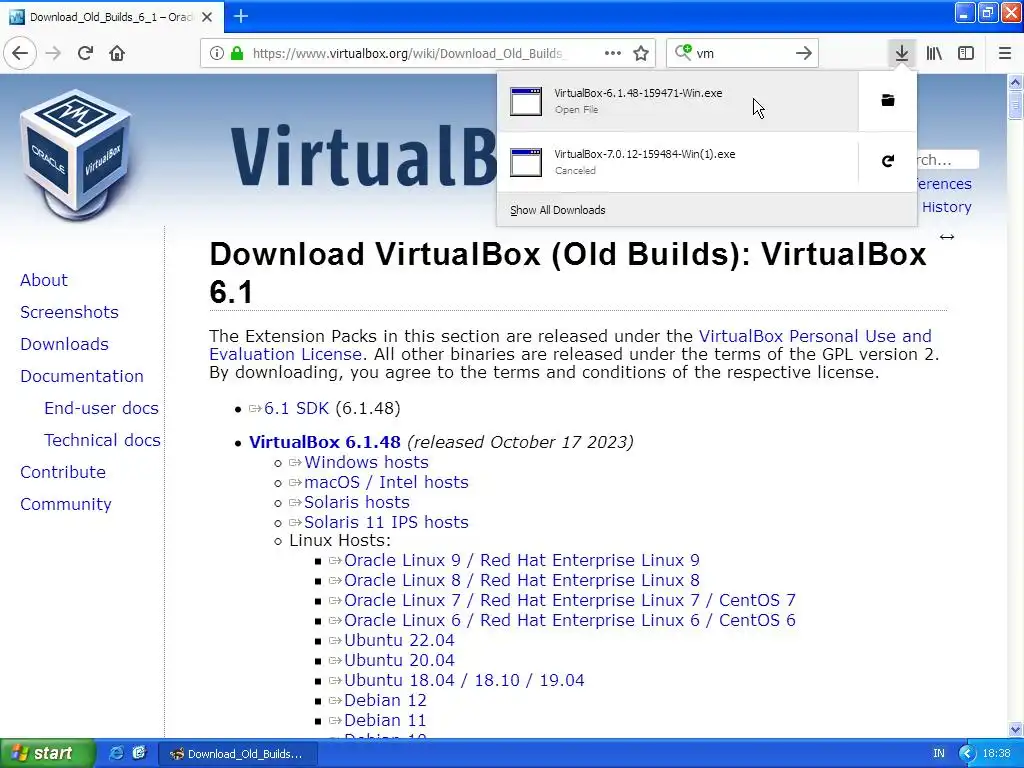Open the Community sidebar link
Screen dimensions: 1024x768
click(x=65, y=504)
